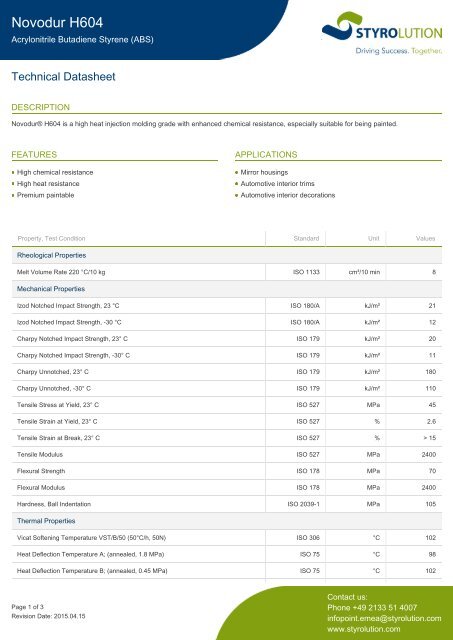Click the infopoint.emea@styrolution.com email address
453x640 pixels.
[384, 618]
